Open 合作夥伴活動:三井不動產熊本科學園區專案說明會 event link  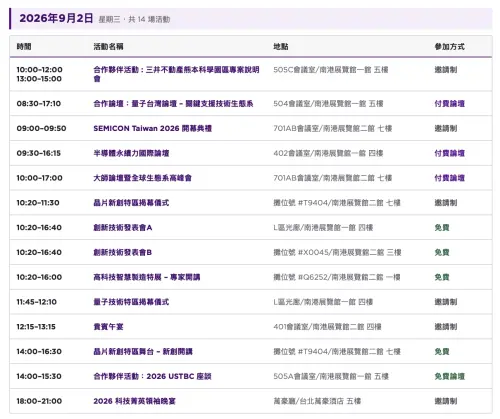176,74
